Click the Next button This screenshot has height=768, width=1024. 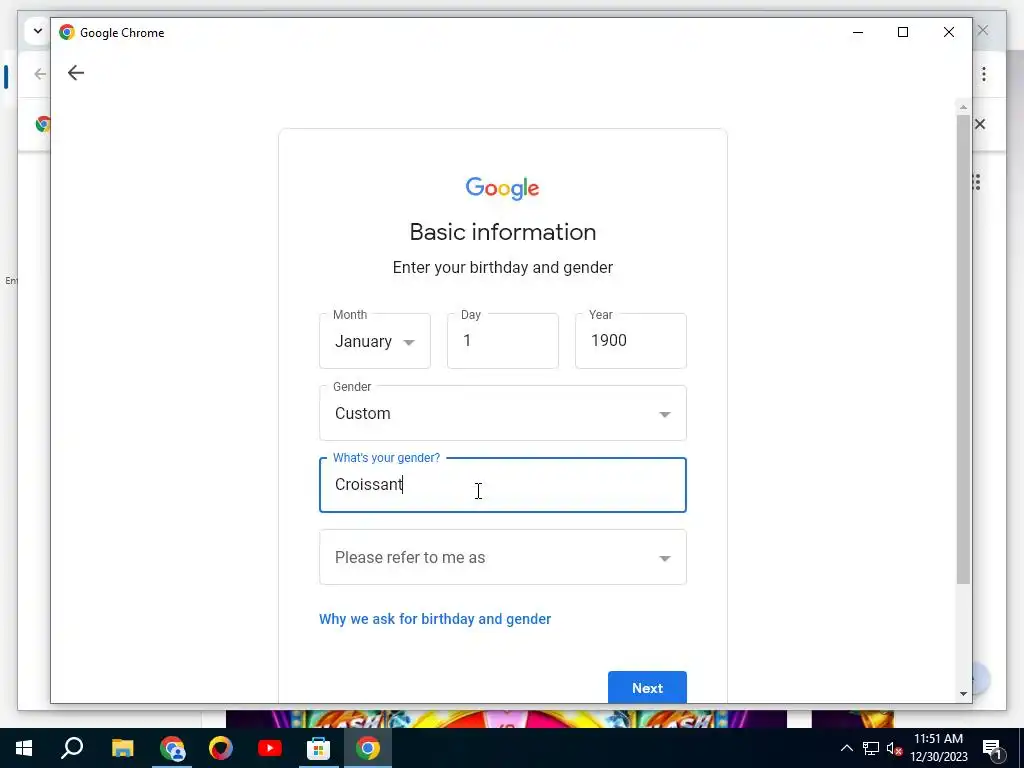point(647,688)
